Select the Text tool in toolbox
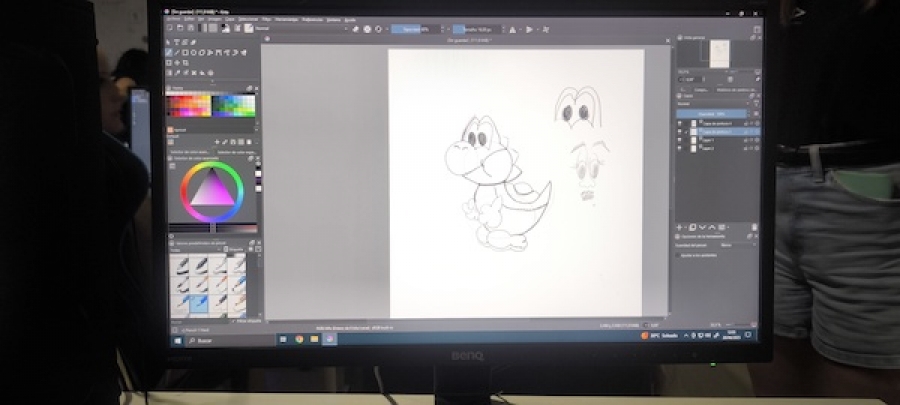This screenshot has height=405, width=900. (x=176, y=42)
